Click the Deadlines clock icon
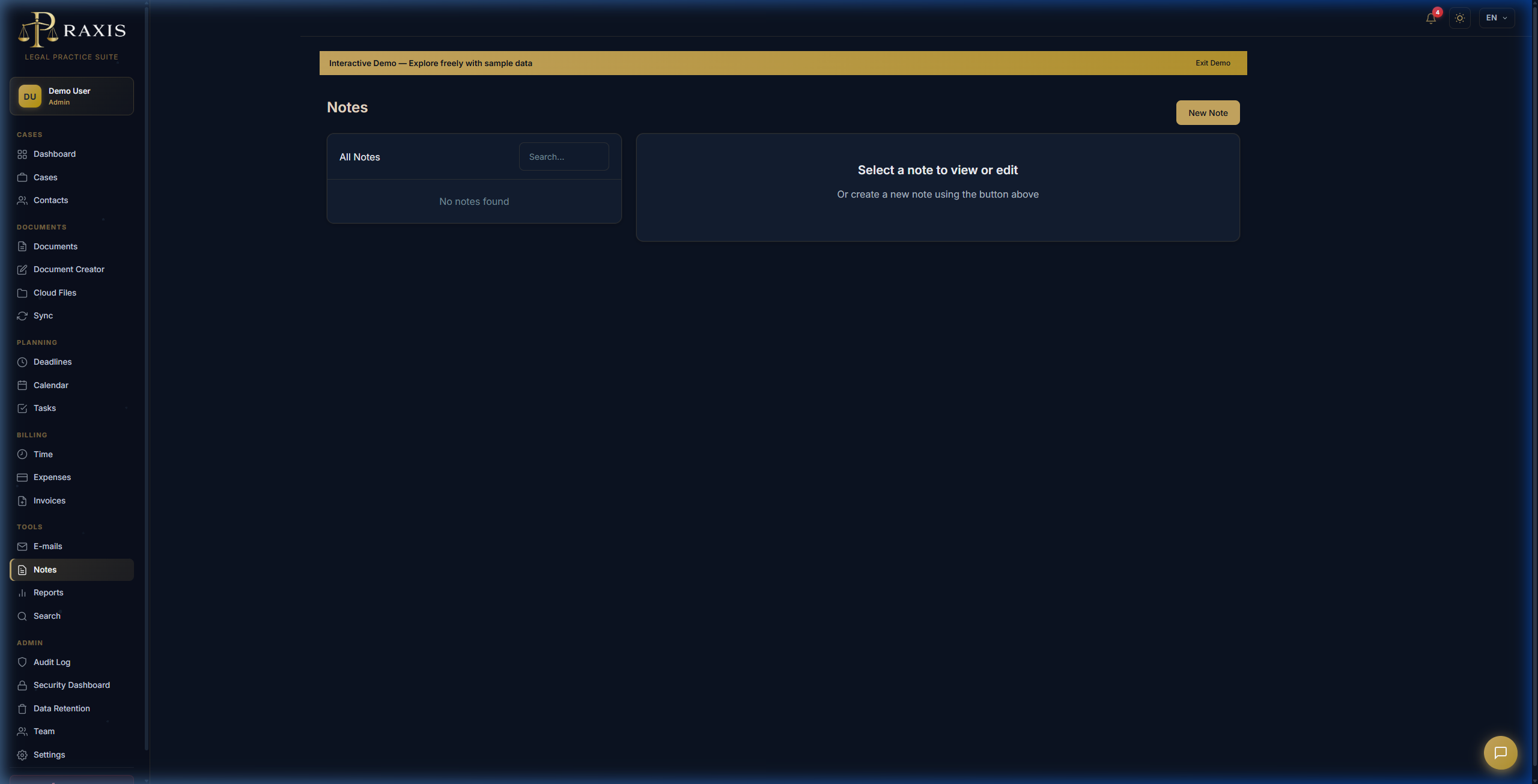1538x784 pixels. tap(22, 362)
